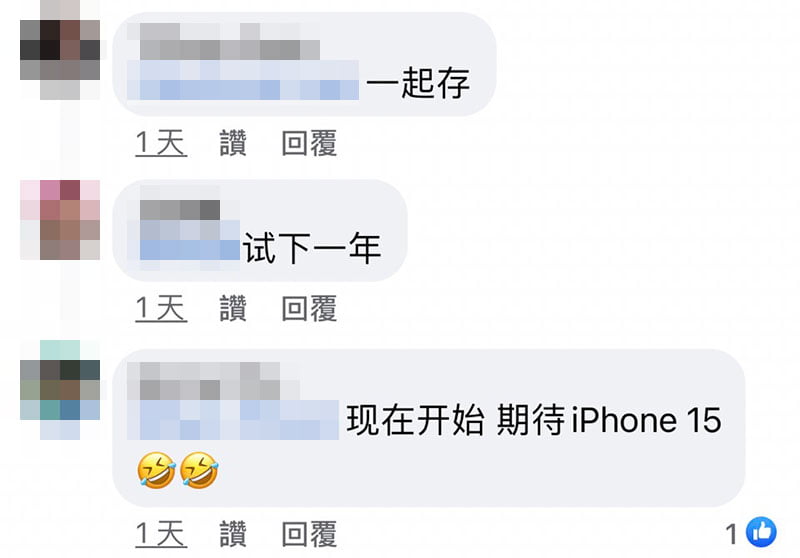Reply to the iPhone 15 comment
Image resolution: width=800 pixels, height=558 pixels.
coord(309,534)
